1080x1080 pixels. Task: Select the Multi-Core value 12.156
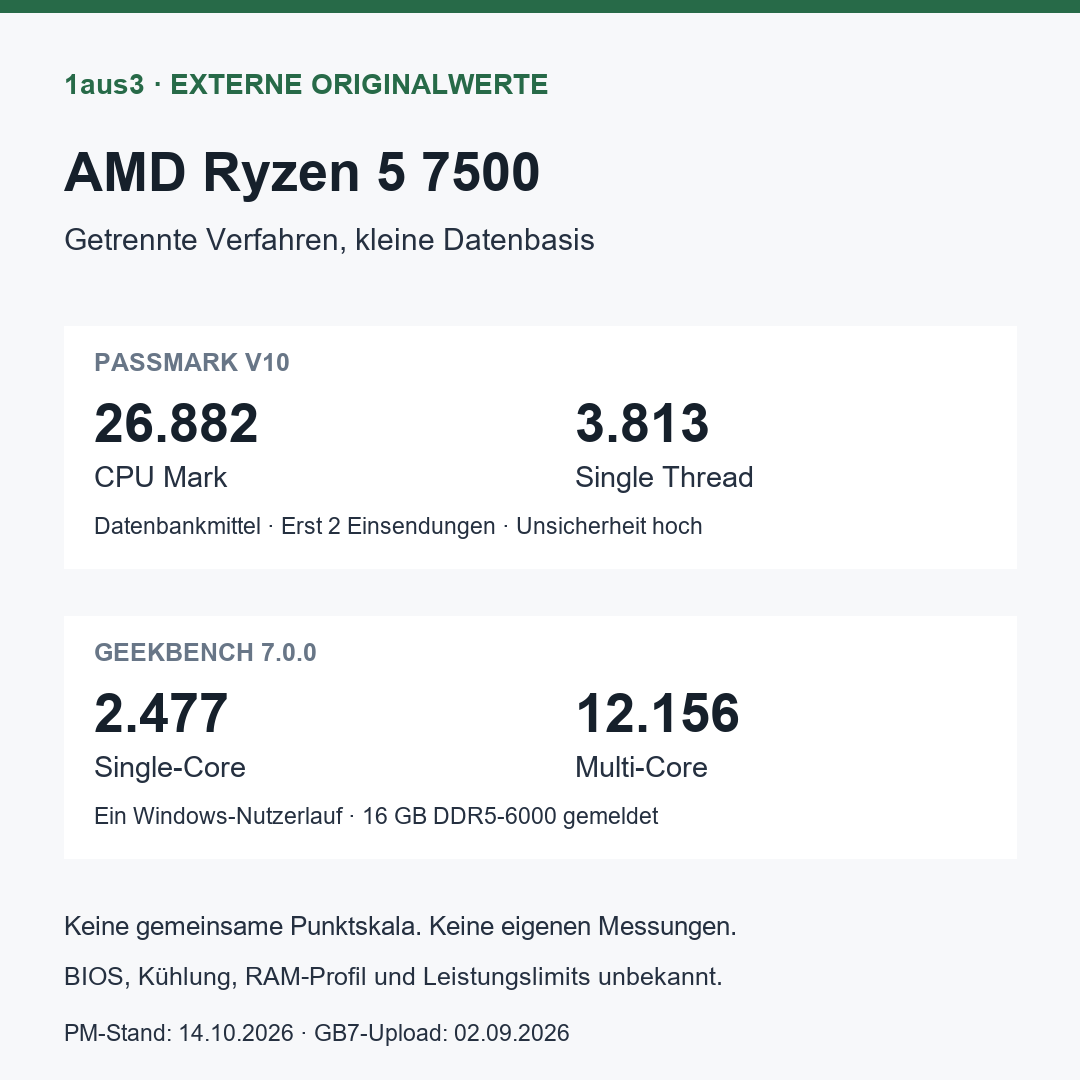[658, 713]
